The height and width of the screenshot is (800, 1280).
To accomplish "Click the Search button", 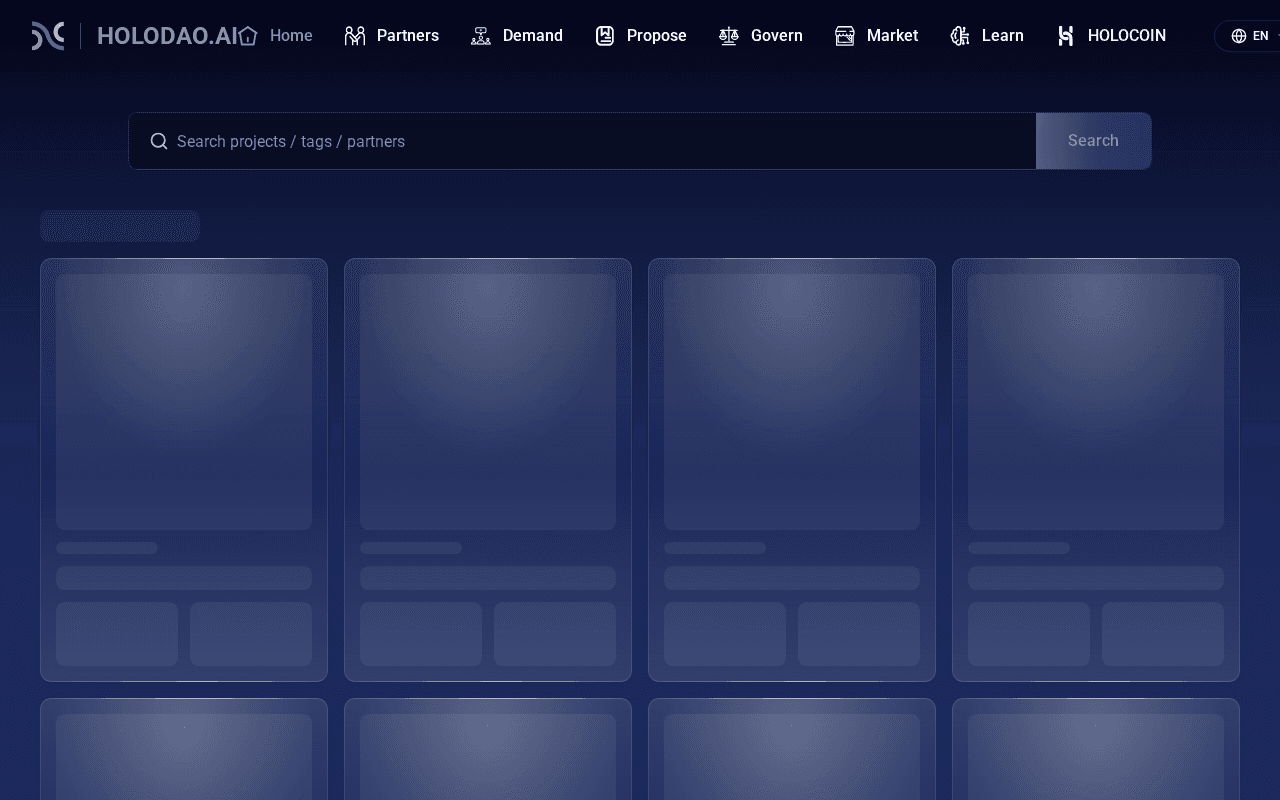I will coord(1094,141).
